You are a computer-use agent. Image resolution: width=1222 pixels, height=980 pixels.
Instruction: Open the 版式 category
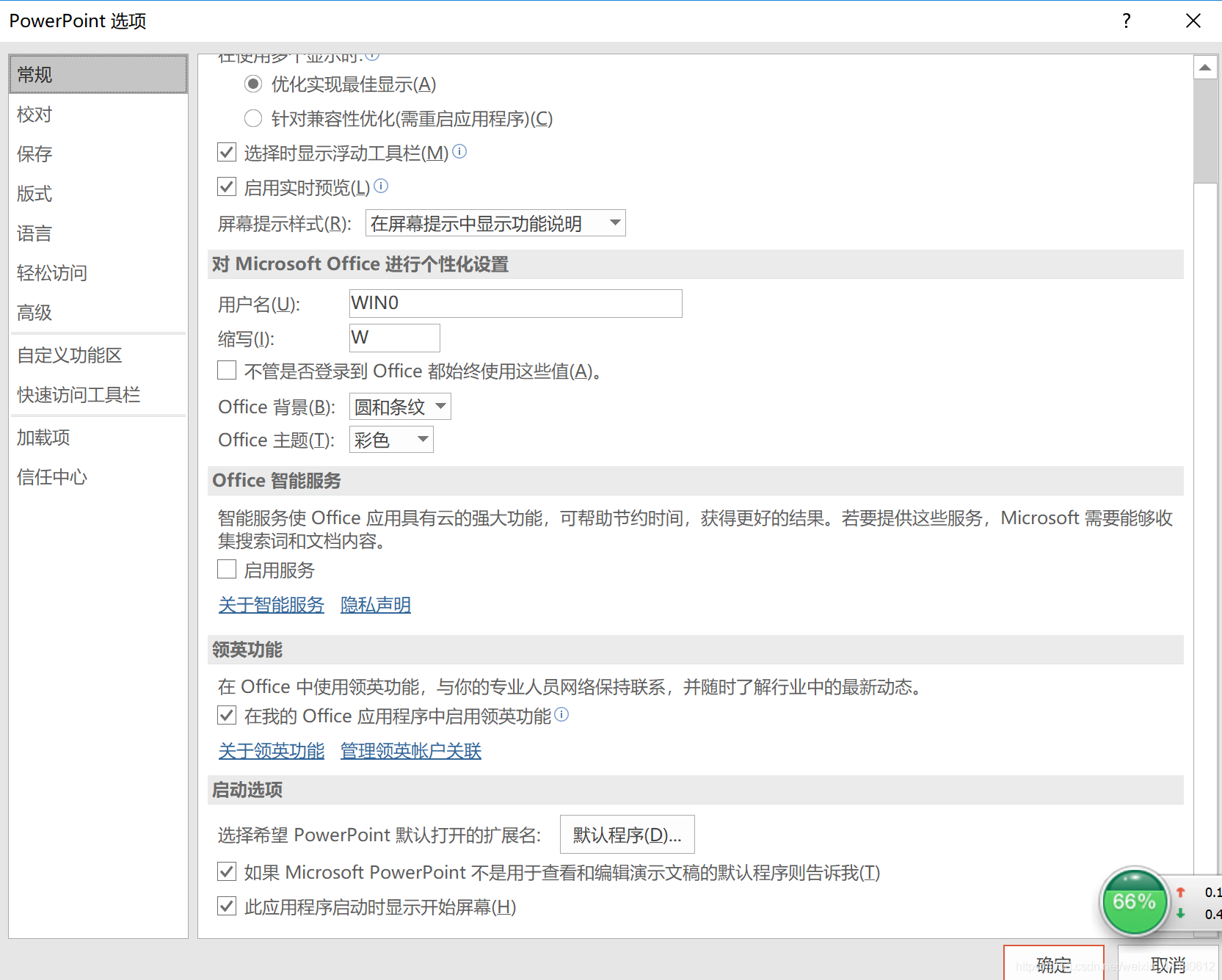pyautogui.click(x=98, y=193)
